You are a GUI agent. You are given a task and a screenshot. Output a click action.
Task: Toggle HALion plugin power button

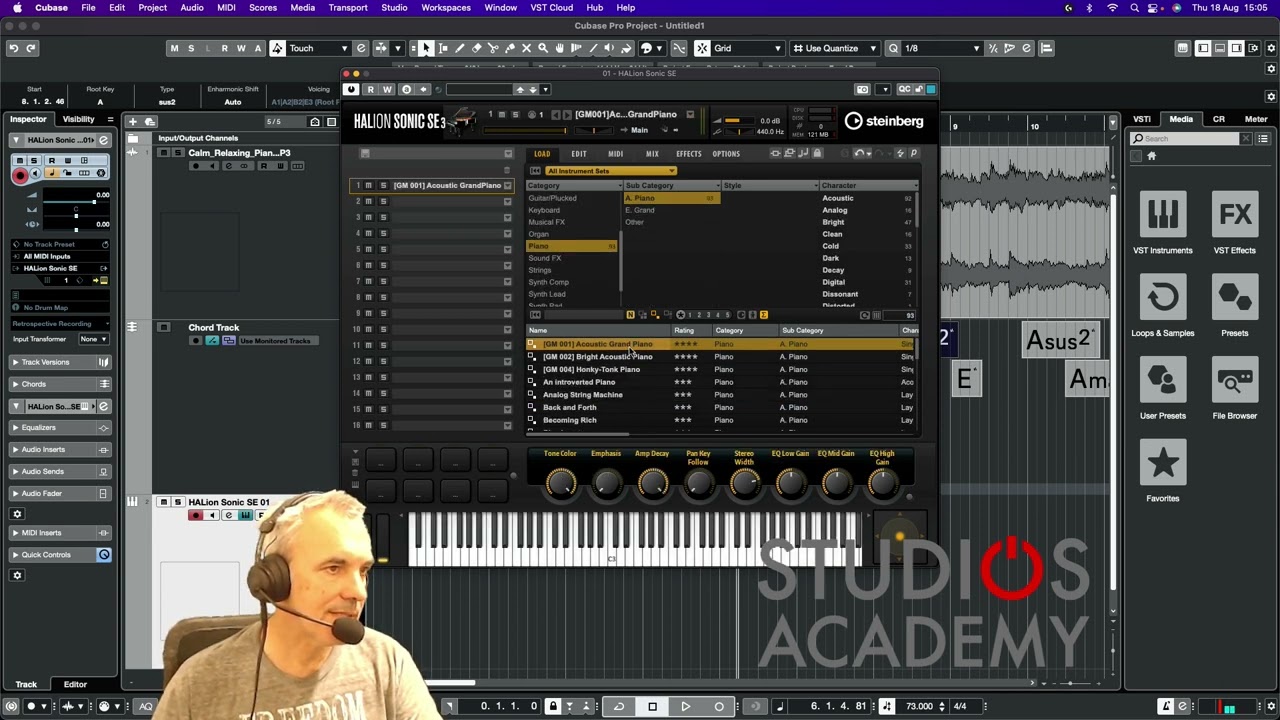[351, 89]
